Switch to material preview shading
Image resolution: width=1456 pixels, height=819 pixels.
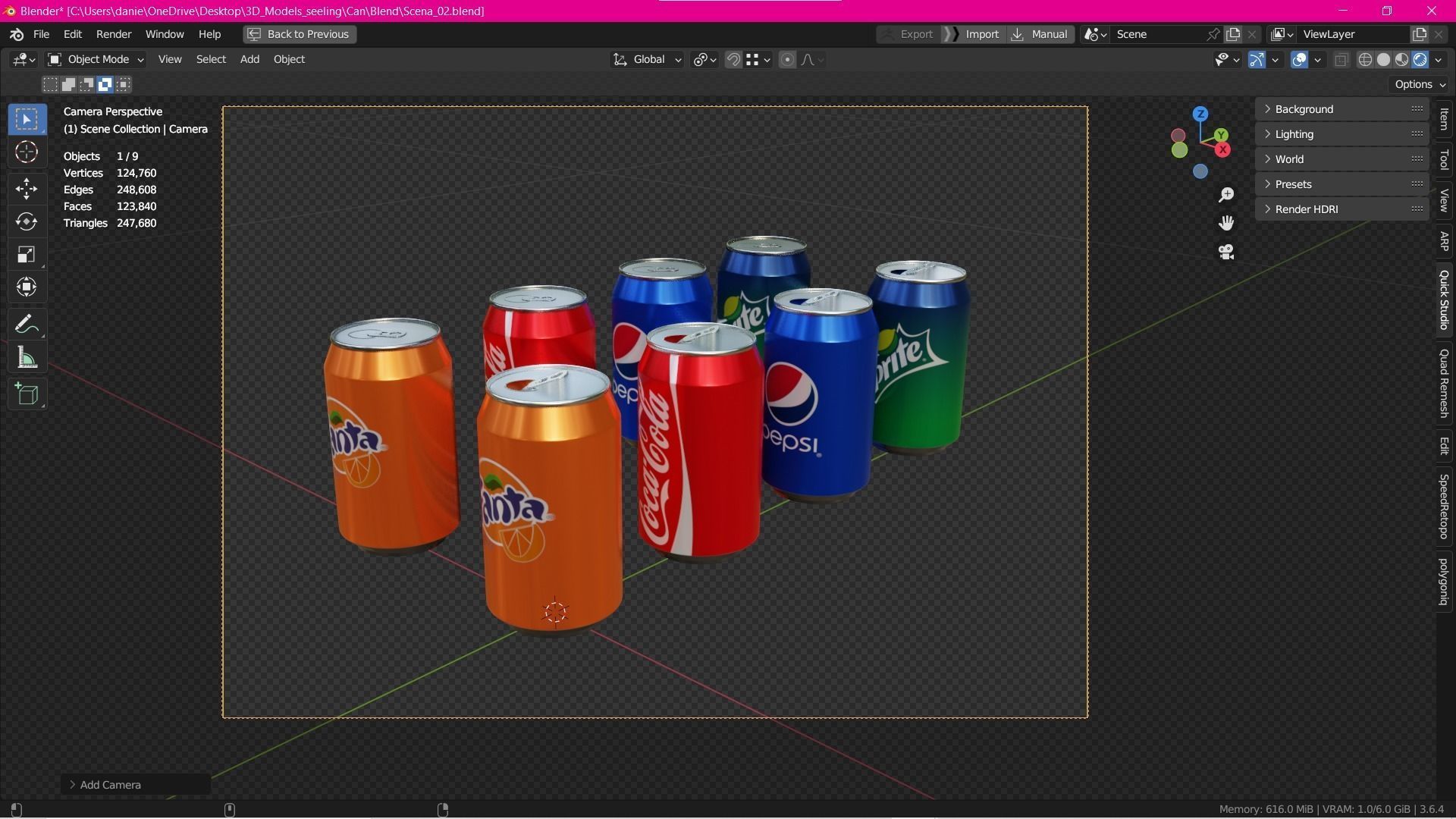[x=1401, y=59]
